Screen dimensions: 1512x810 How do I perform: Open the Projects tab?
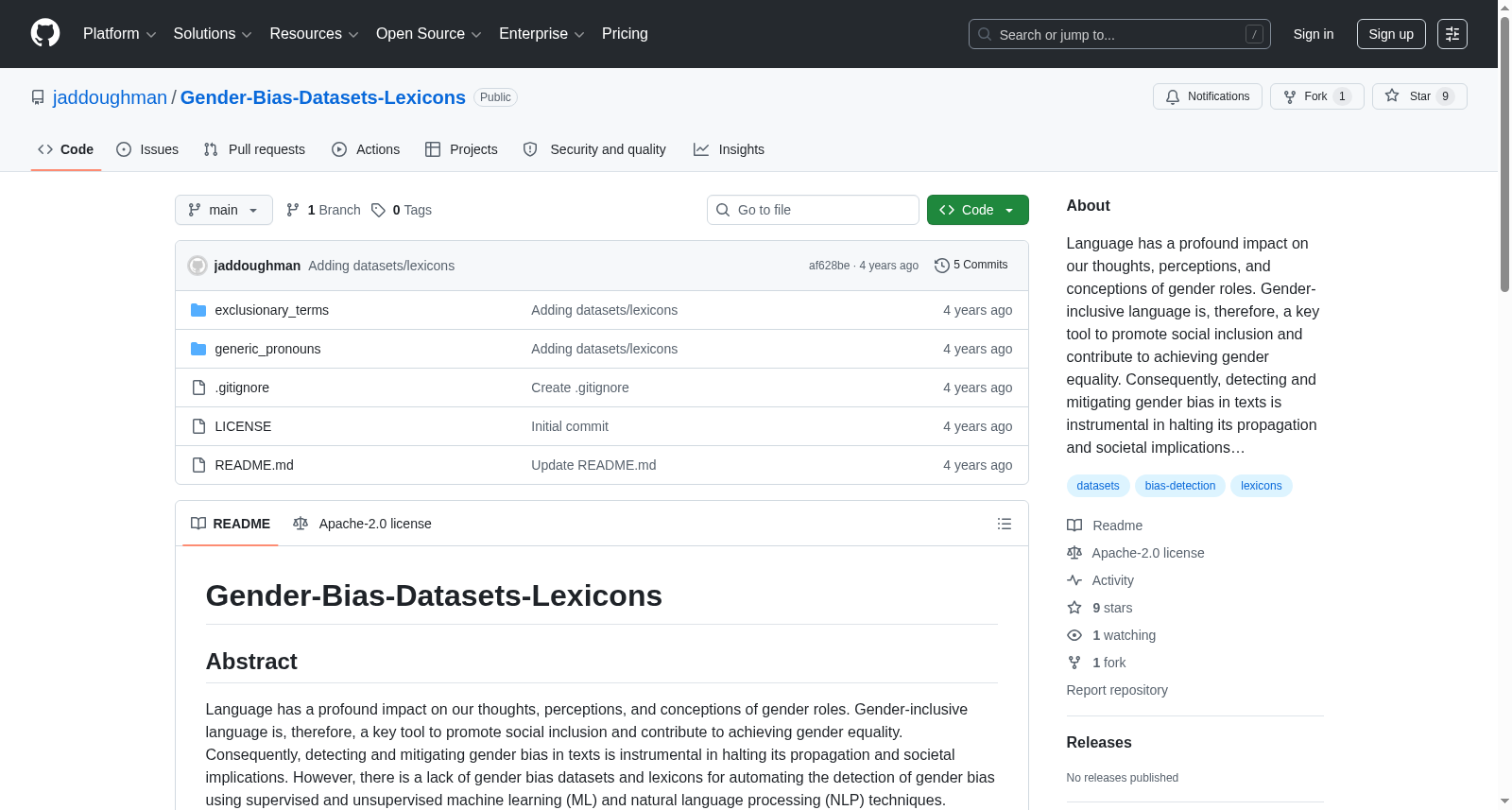click(x=461, y=149)
